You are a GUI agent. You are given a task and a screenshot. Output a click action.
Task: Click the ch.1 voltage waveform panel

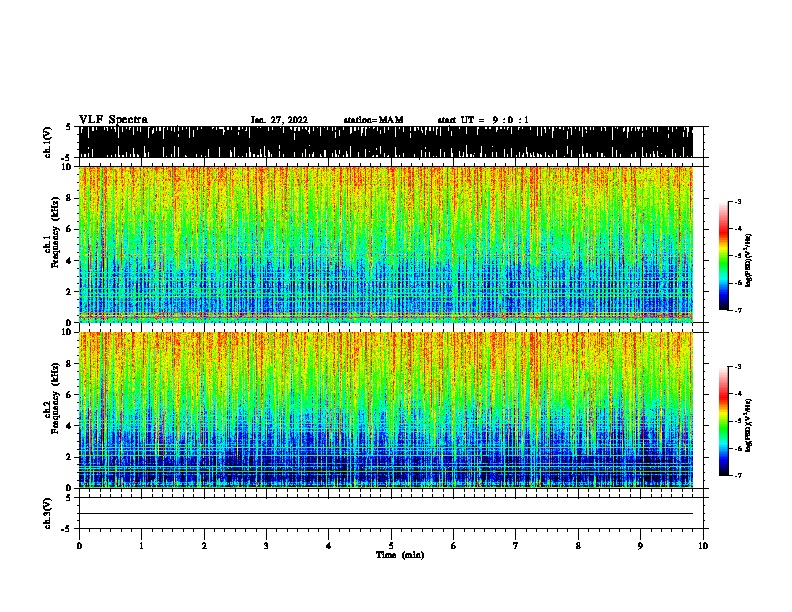coord(385,142)
